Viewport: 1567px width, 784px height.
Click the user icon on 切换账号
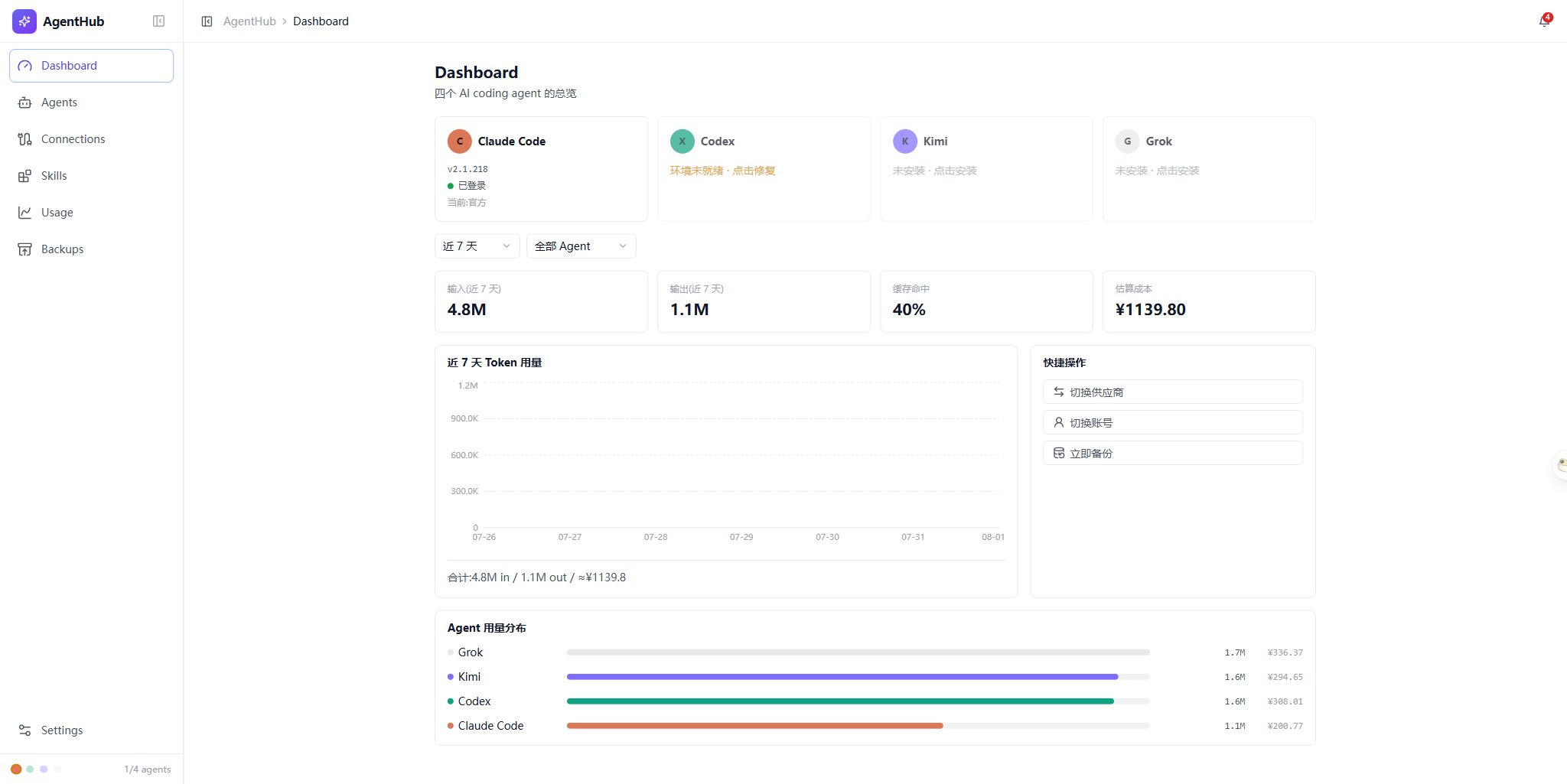click(x=1059, y=422)
